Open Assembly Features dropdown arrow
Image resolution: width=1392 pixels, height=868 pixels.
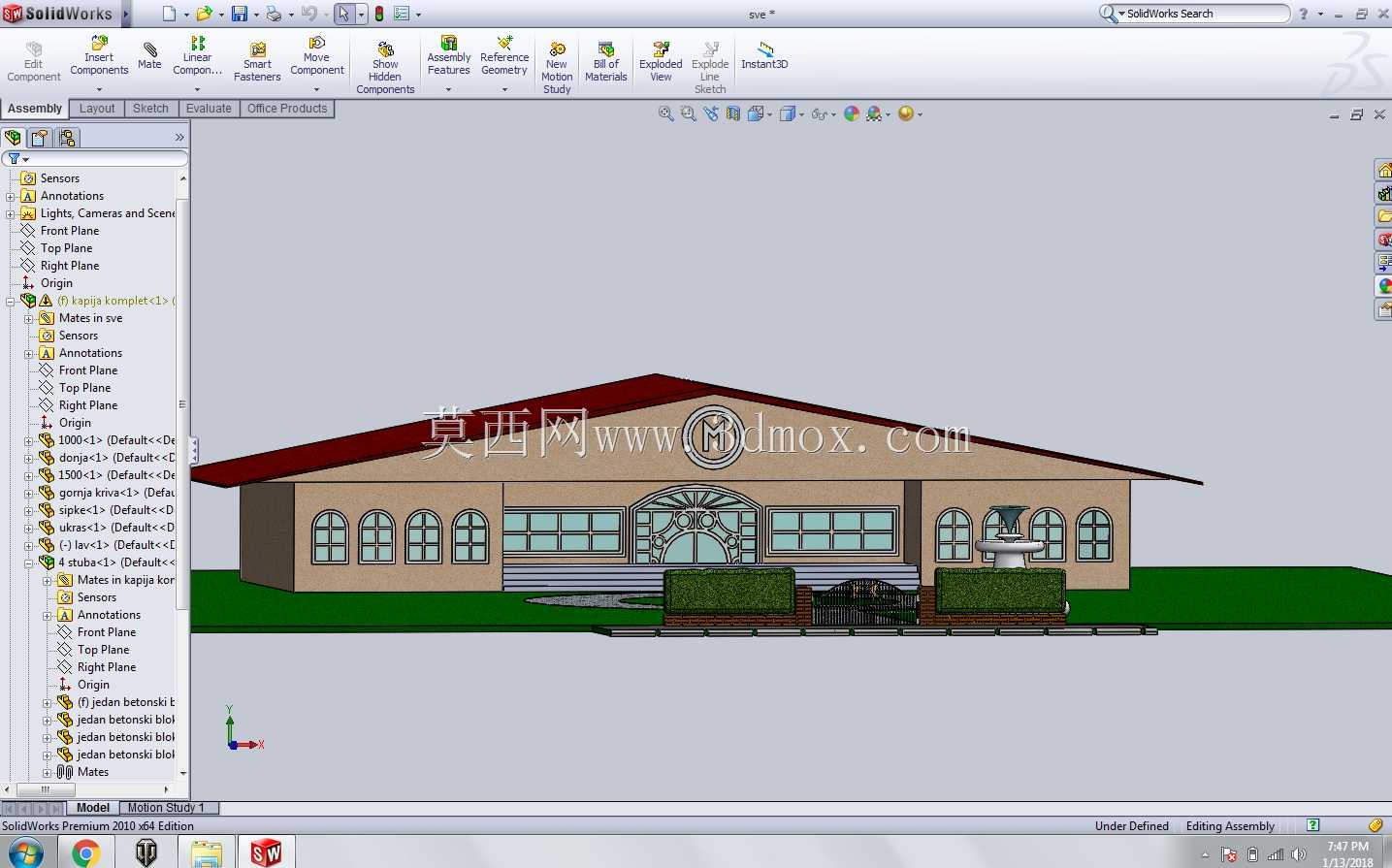click(448, 89)
